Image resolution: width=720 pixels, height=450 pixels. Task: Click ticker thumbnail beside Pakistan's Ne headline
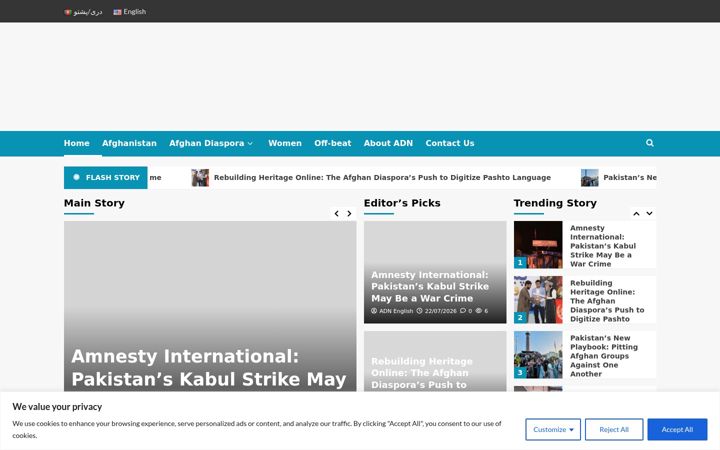pyautogui.click(x=590, y=178)
